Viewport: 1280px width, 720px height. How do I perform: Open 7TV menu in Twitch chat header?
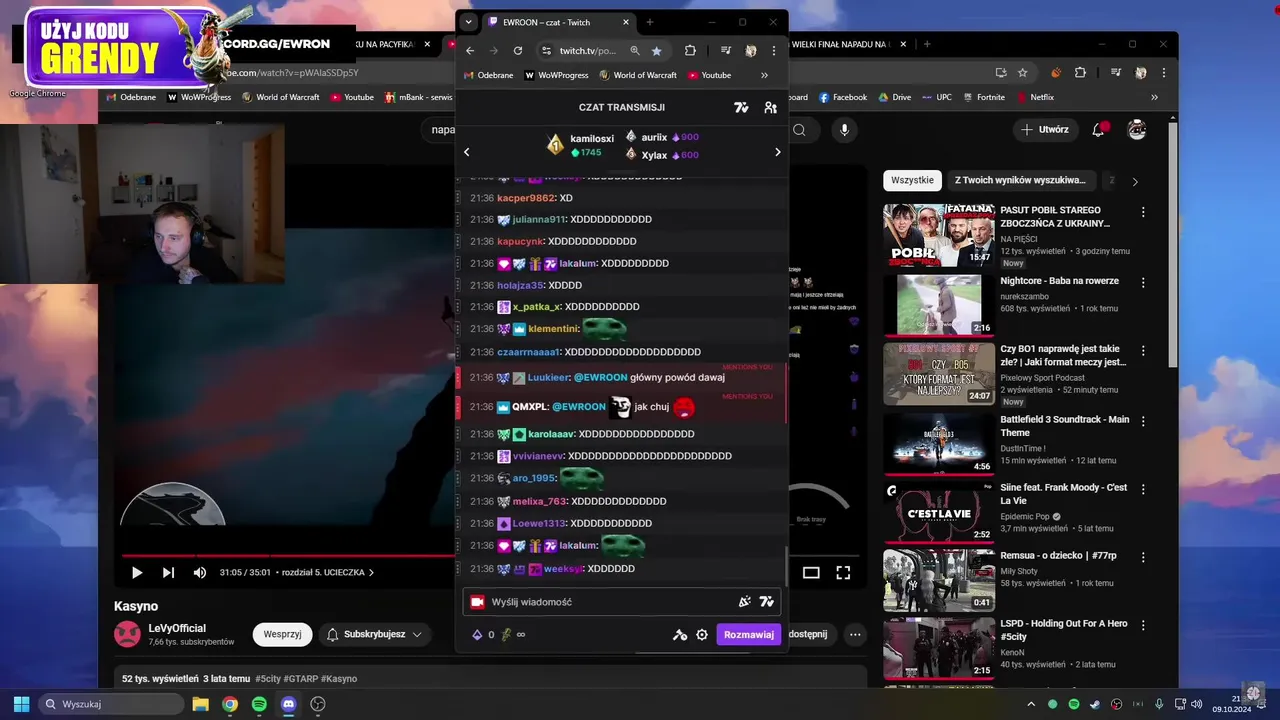741,107
